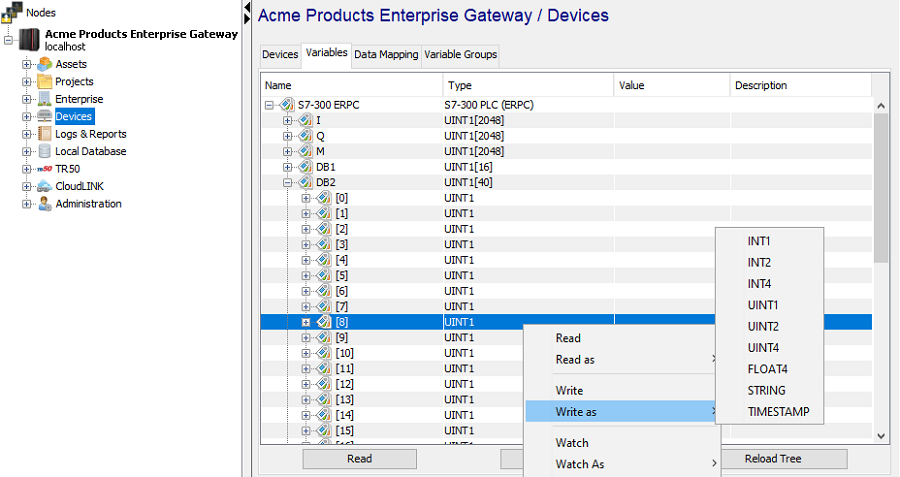Open the Read as submenu
Screen dimensions: 900x477
pyautogui.click(x=621, y=359)
